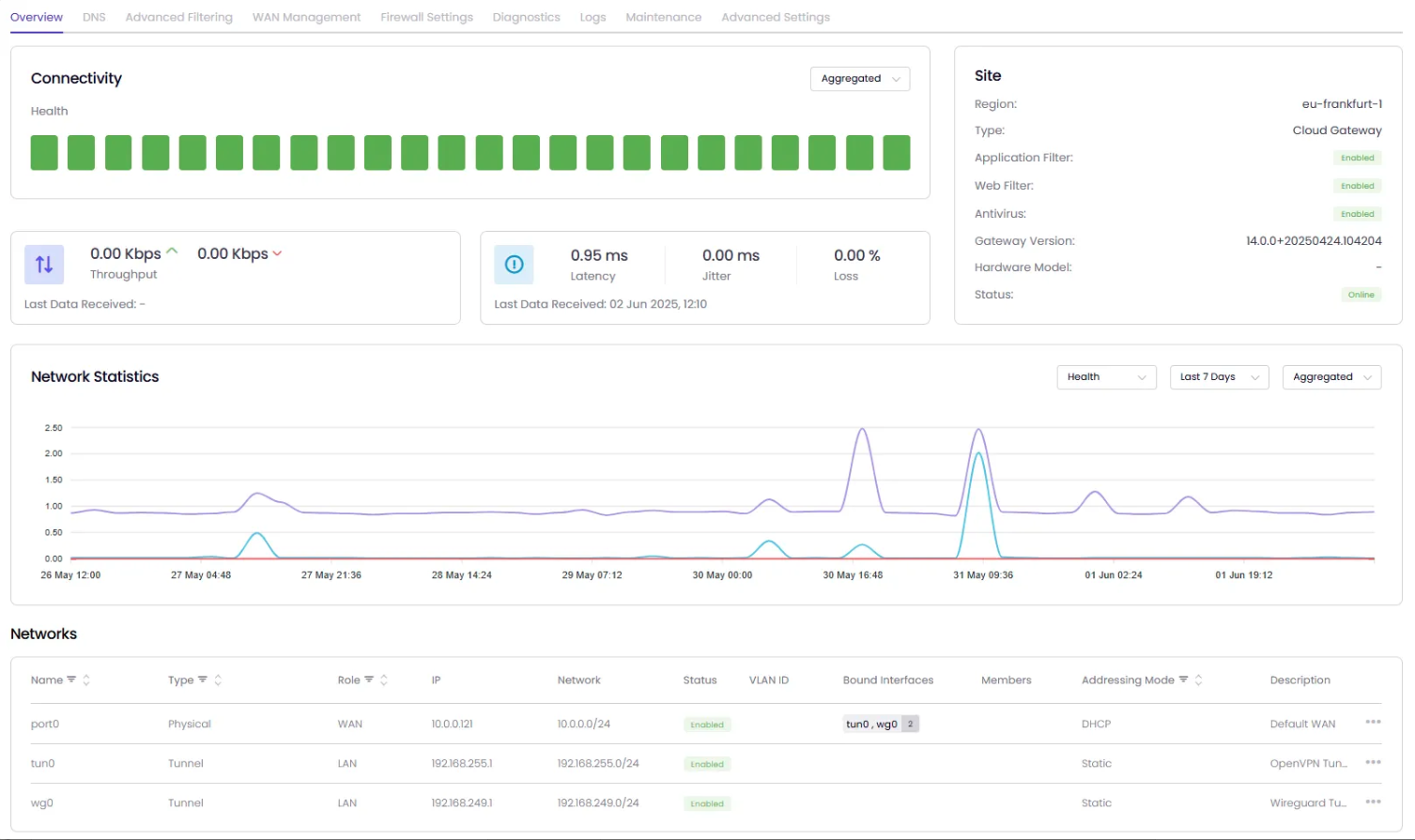
Task: Click the red download arrow near 0.00 Kbps
Action: click(x=277, y=253)
